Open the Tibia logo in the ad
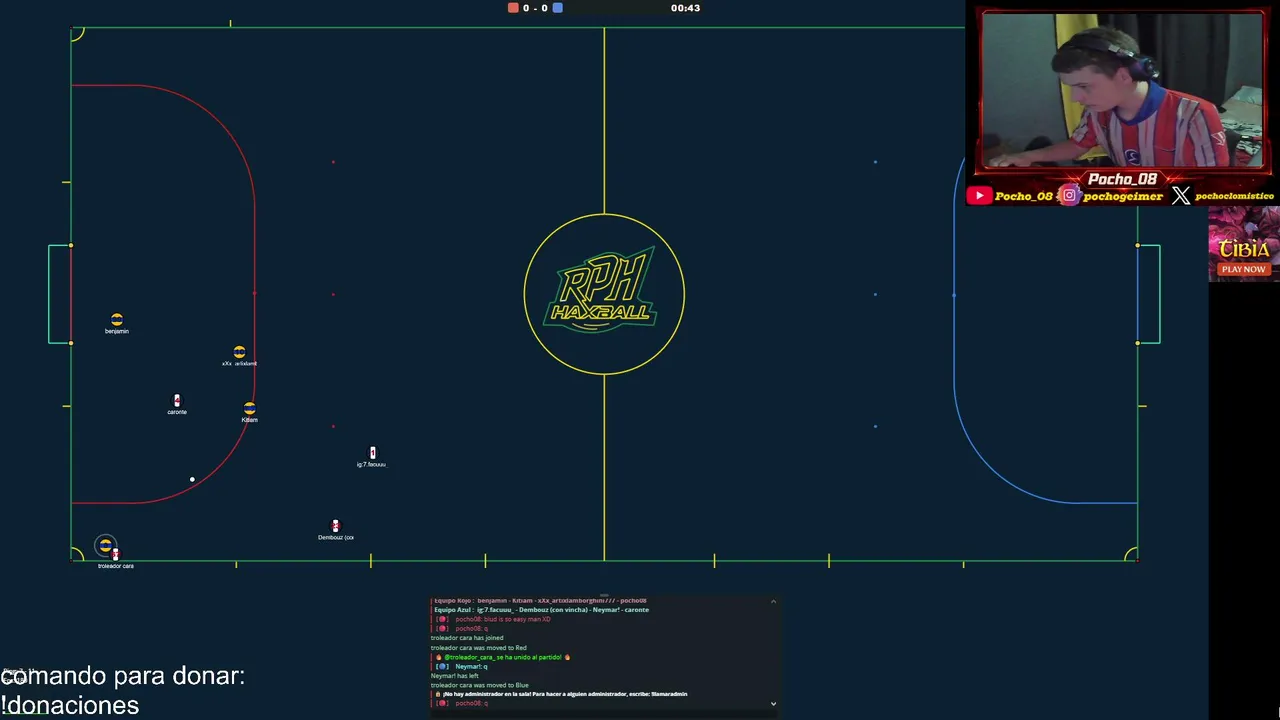Viewport: 1280px width, 720px height. click(1244, 249)
